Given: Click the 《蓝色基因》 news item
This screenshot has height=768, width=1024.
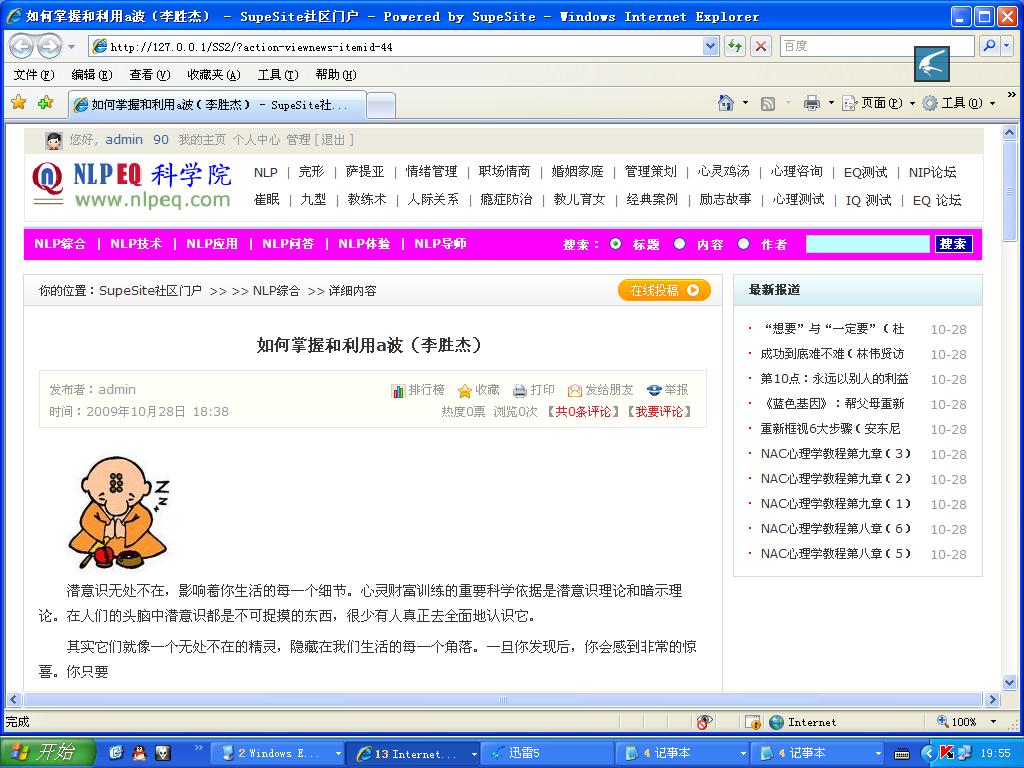Looking at the screenshot, I should click(832, 404).
